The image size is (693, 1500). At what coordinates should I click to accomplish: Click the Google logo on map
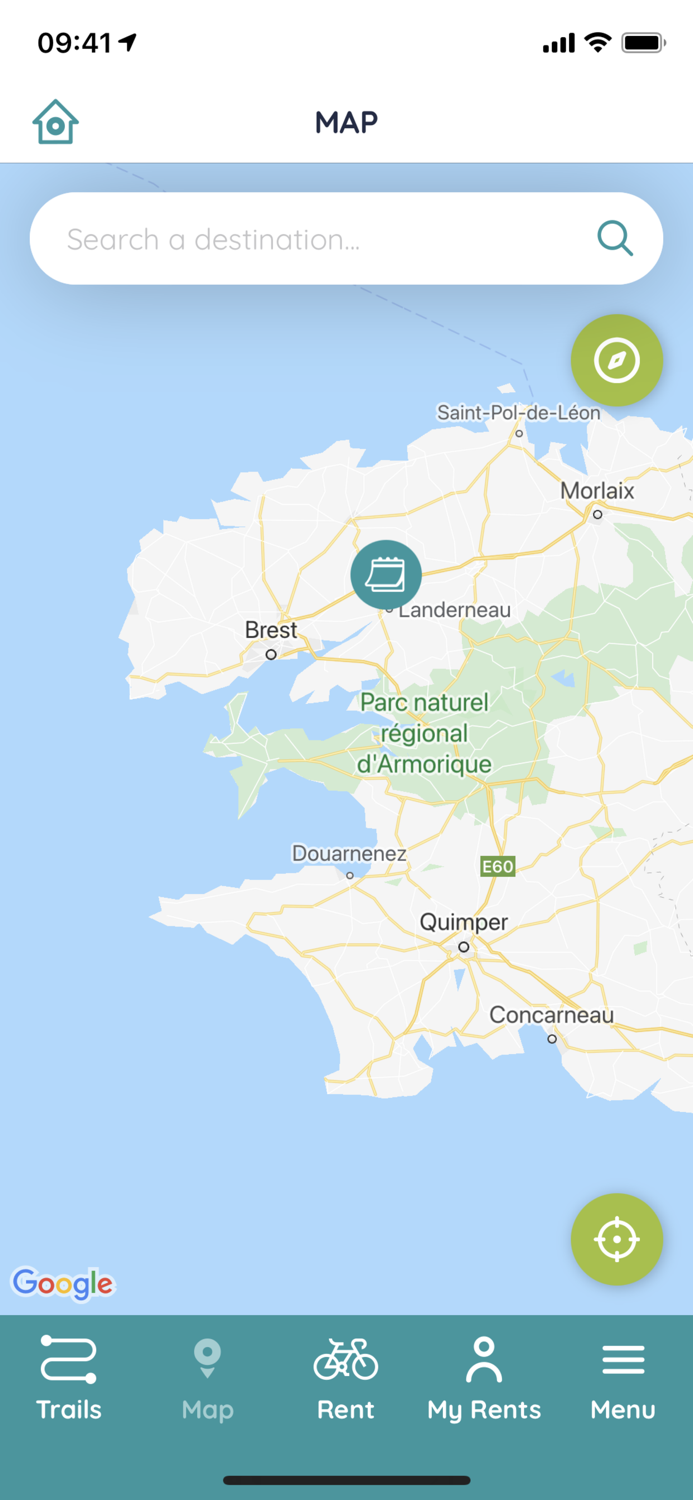[x=63, y=1283]
